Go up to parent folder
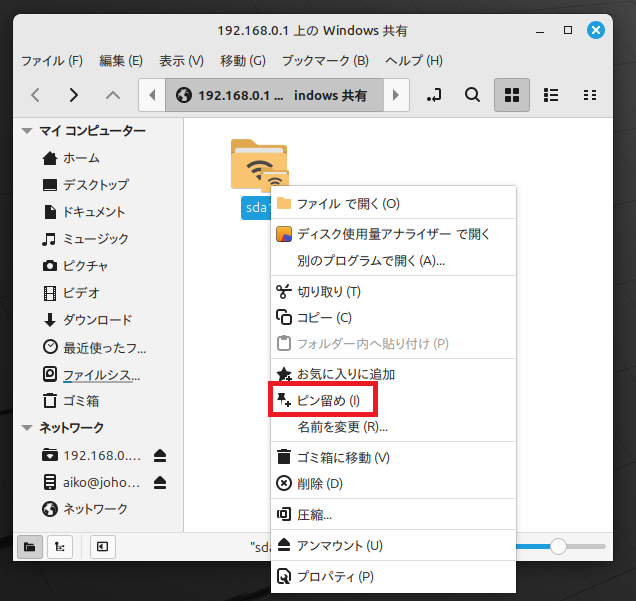The image size is (636, 601). click(113, 96)
